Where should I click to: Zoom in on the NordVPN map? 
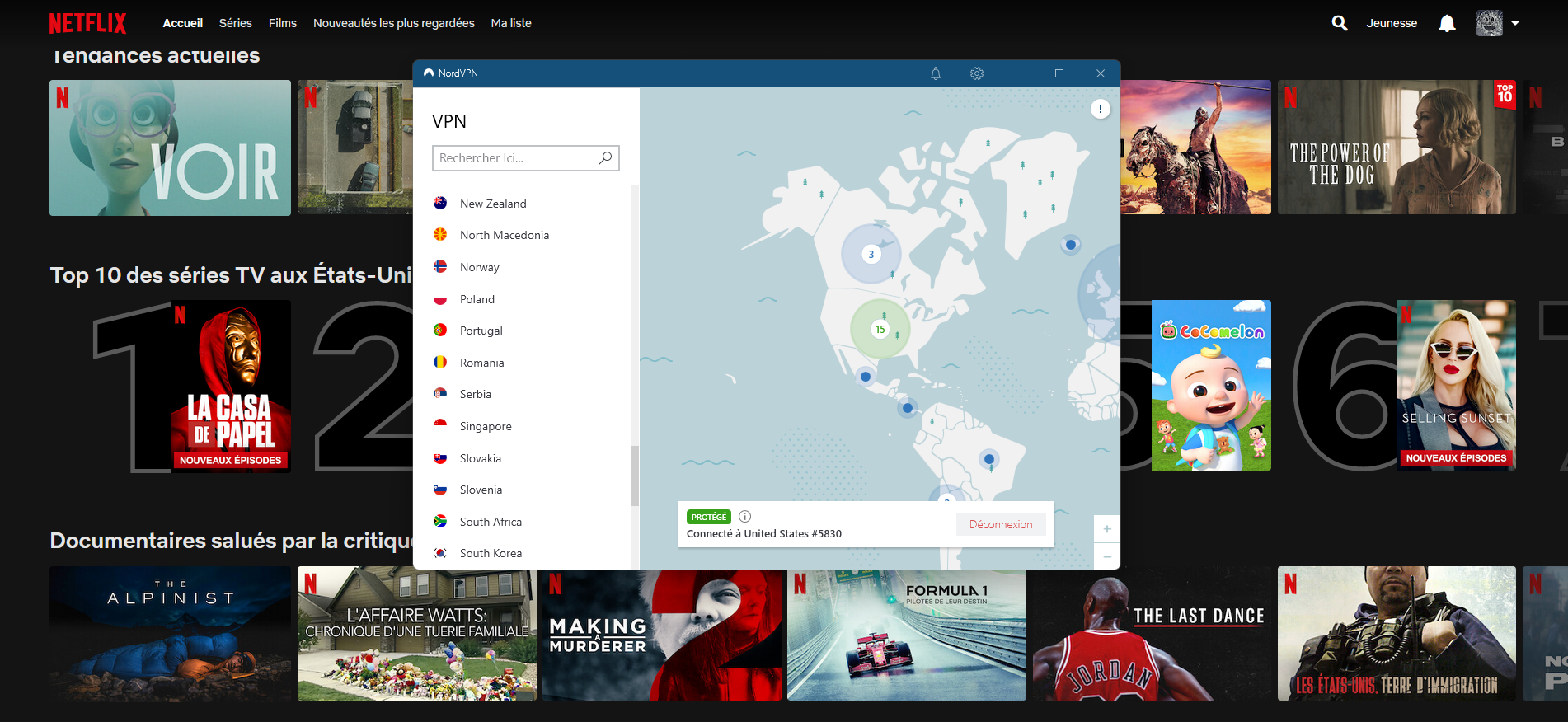(x=1107, y=529)
